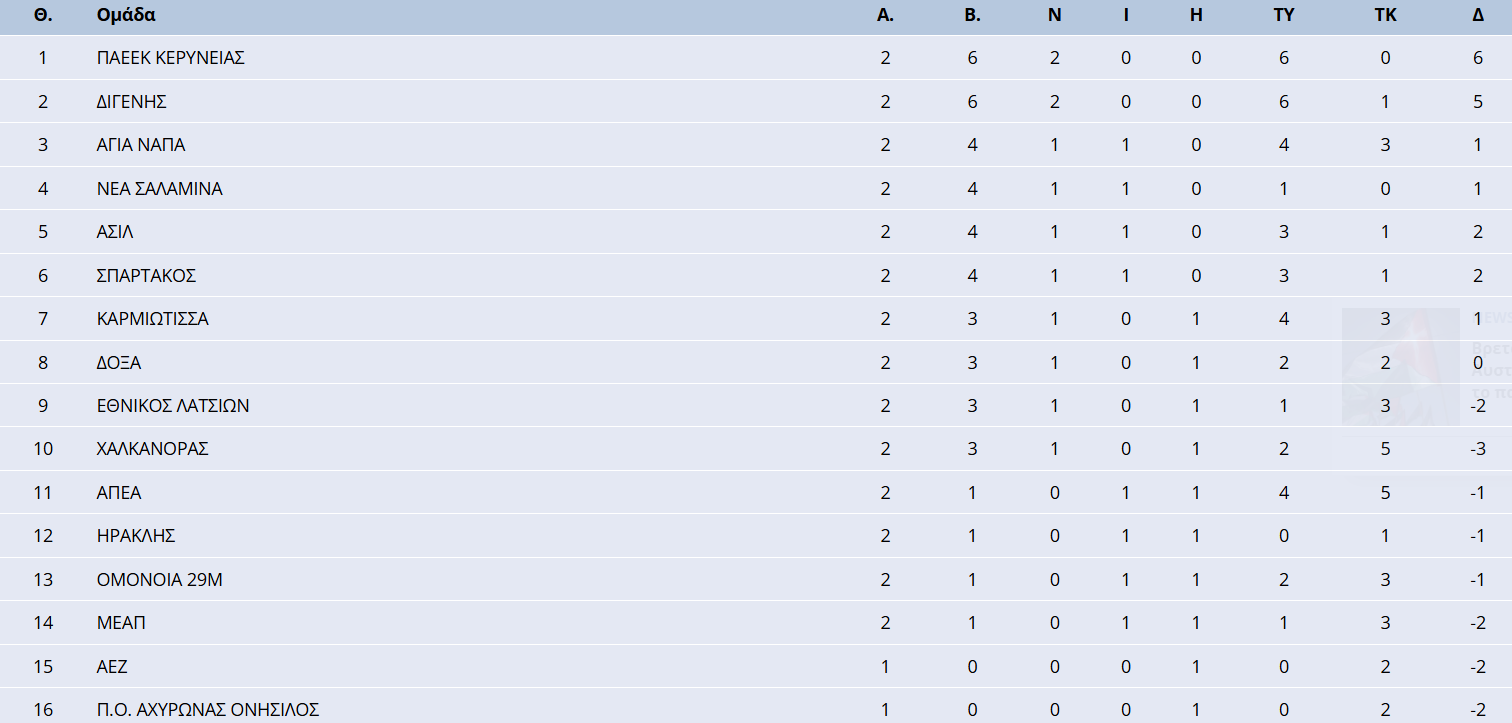Open the ΑΠΕΑ team entry

118,493
